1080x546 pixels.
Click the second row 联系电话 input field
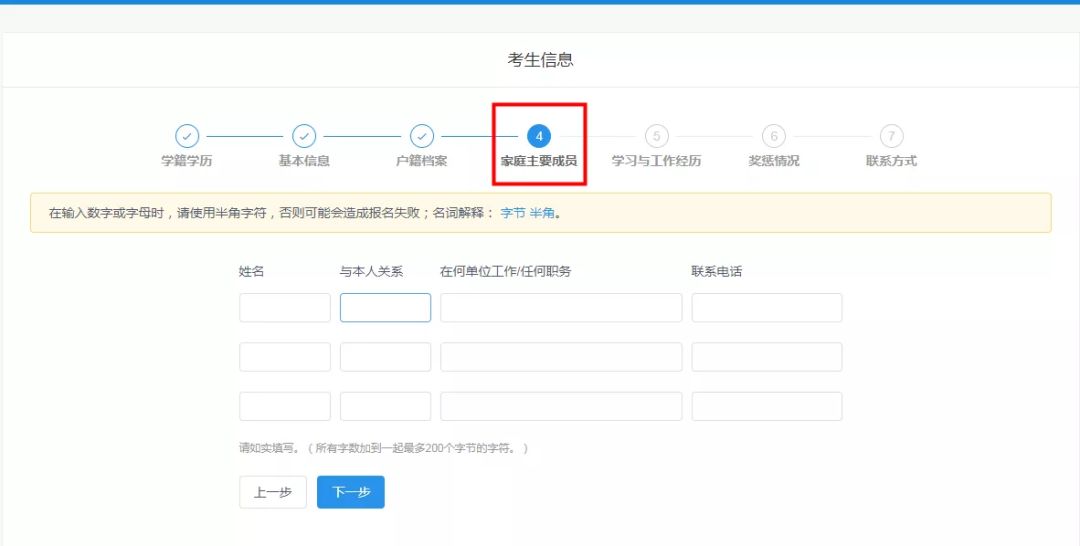[x=767, y=357]
